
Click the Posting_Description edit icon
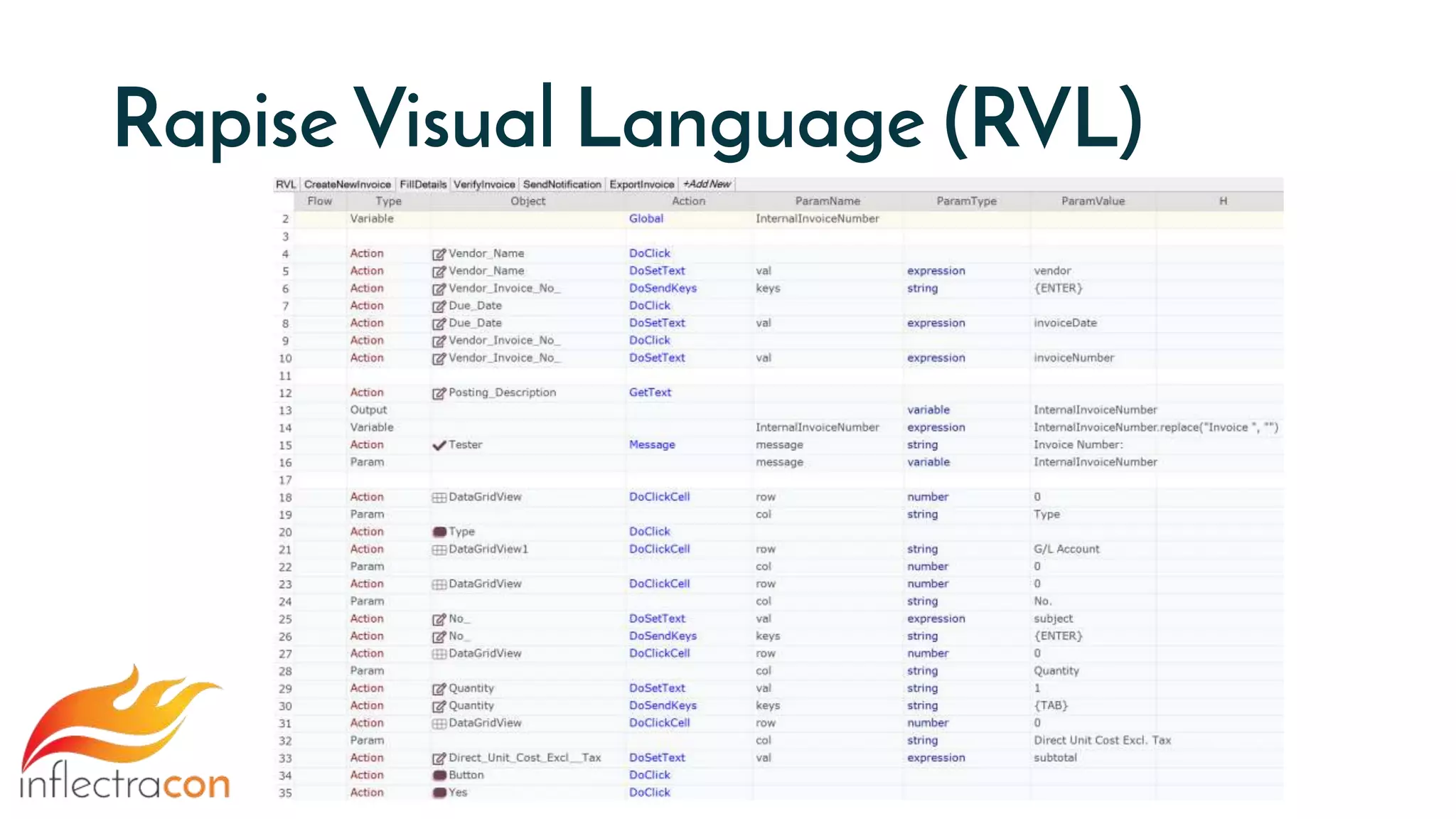point(439,393)
